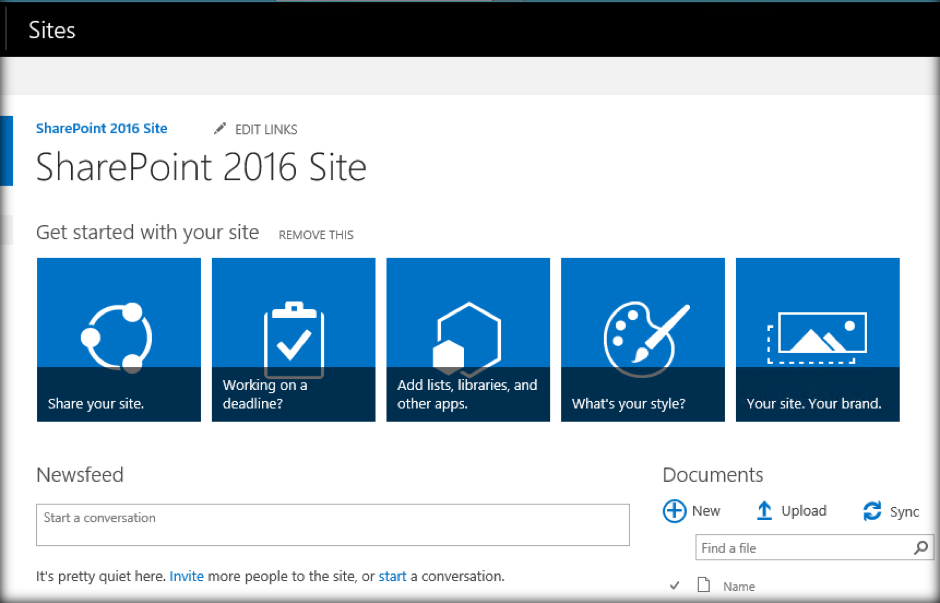This screenshot has height=603, width=940.
Task: Click the Upload label in Documents
Action: [804, 511]
